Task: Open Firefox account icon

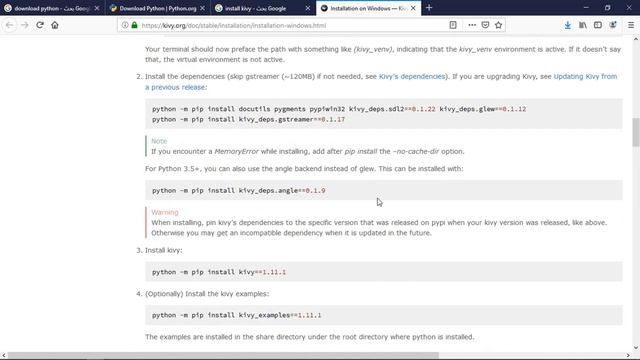Action: [x=613, y=25]
